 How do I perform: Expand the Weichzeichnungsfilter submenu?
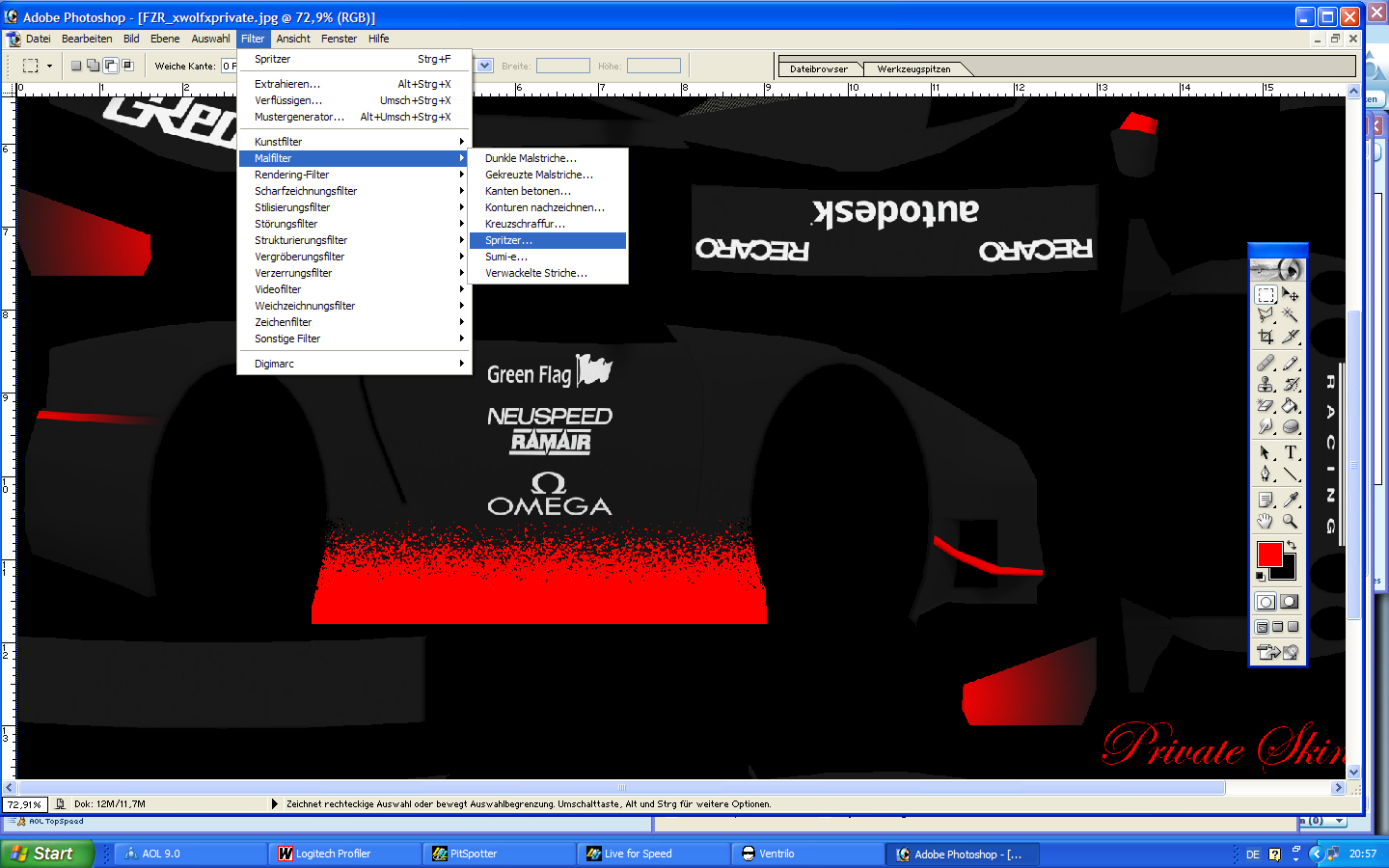[x=355, y=306]
